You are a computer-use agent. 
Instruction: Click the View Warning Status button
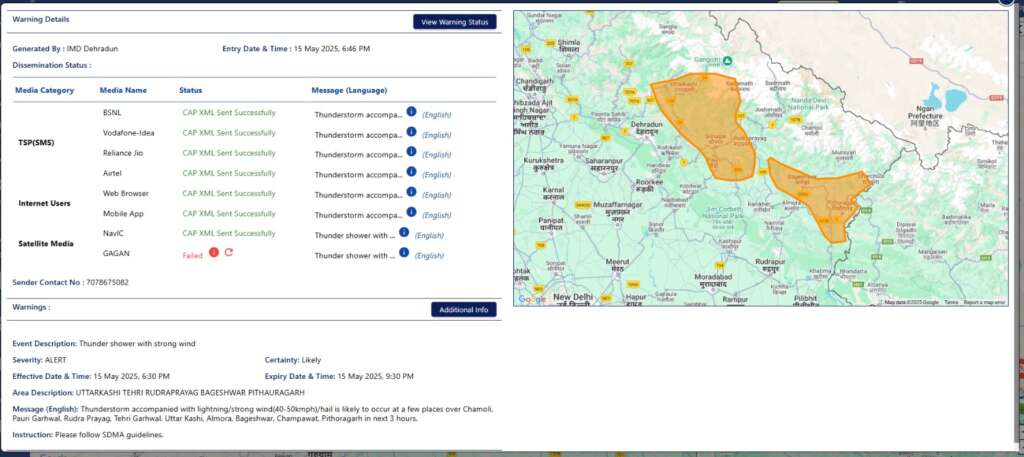(x=455, y=22)
